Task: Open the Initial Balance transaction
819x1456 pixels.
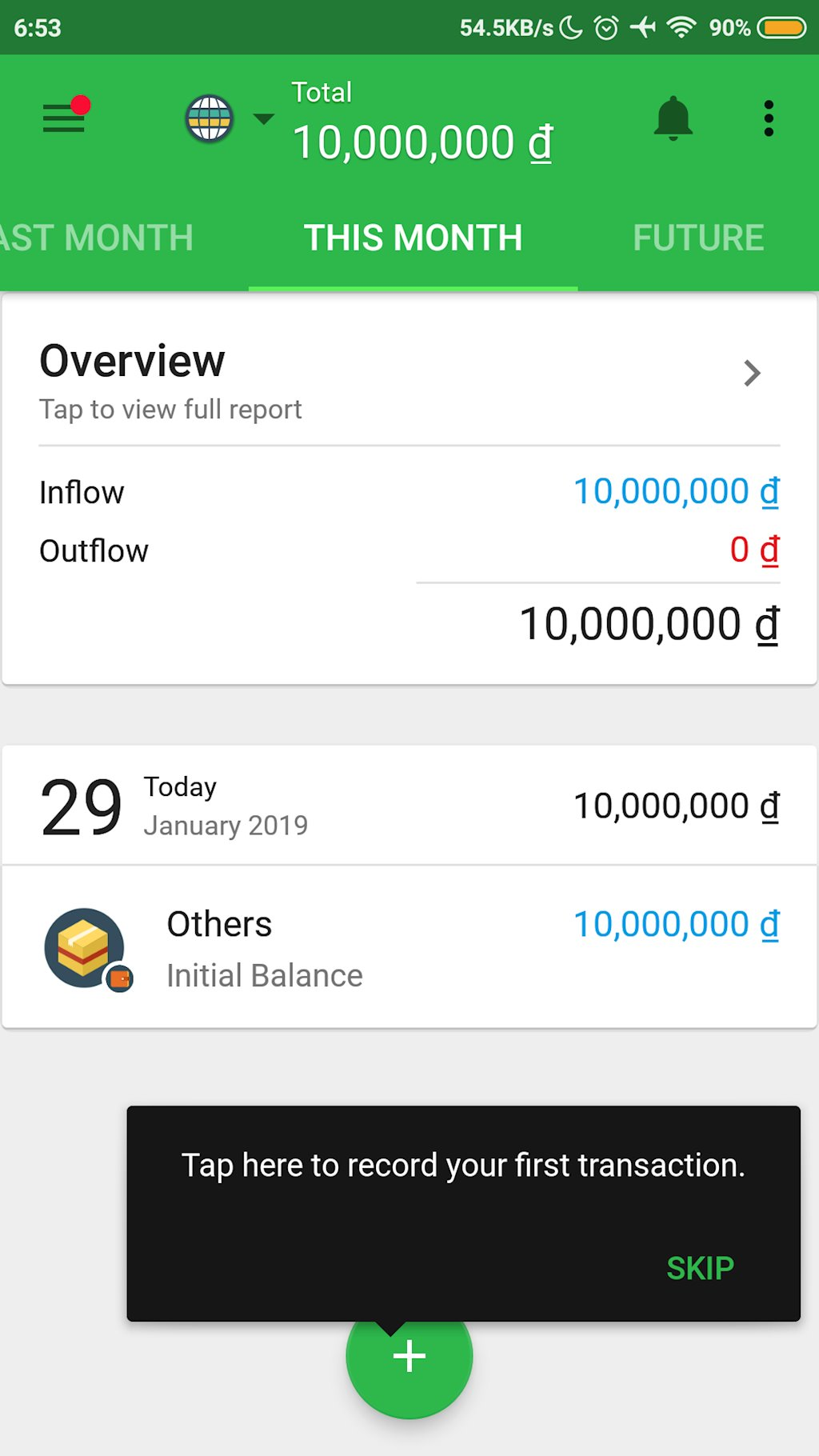Action: click(264, 976)
